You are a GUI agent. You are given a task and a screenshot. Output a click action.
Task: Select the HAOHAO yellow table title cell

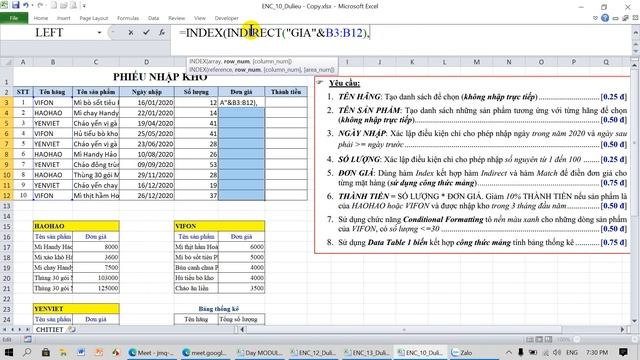pyautogui.click(x=76, y=226)
